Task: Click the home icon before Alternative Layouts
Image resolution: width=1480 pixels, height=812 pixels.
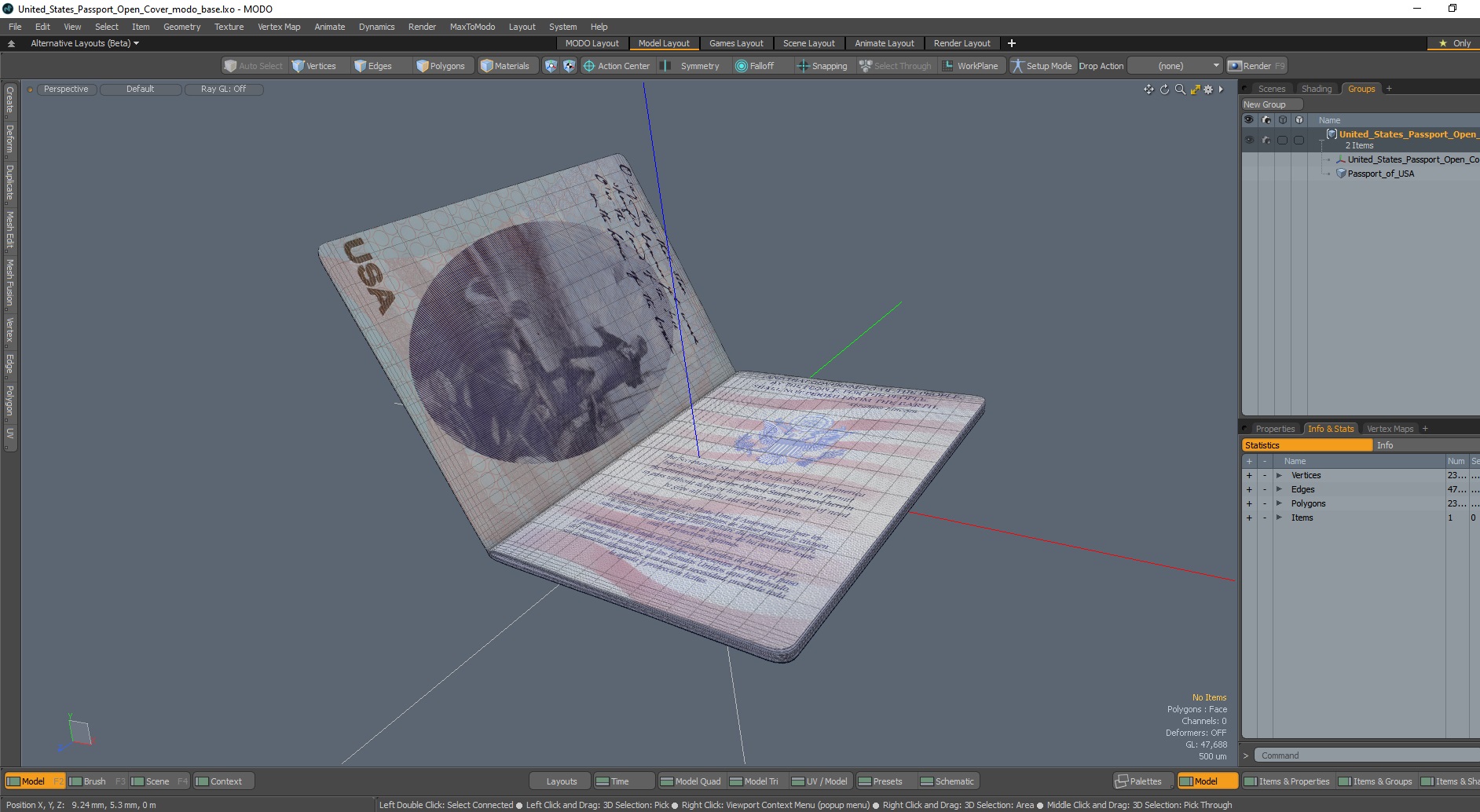Action: pos(11,43)
